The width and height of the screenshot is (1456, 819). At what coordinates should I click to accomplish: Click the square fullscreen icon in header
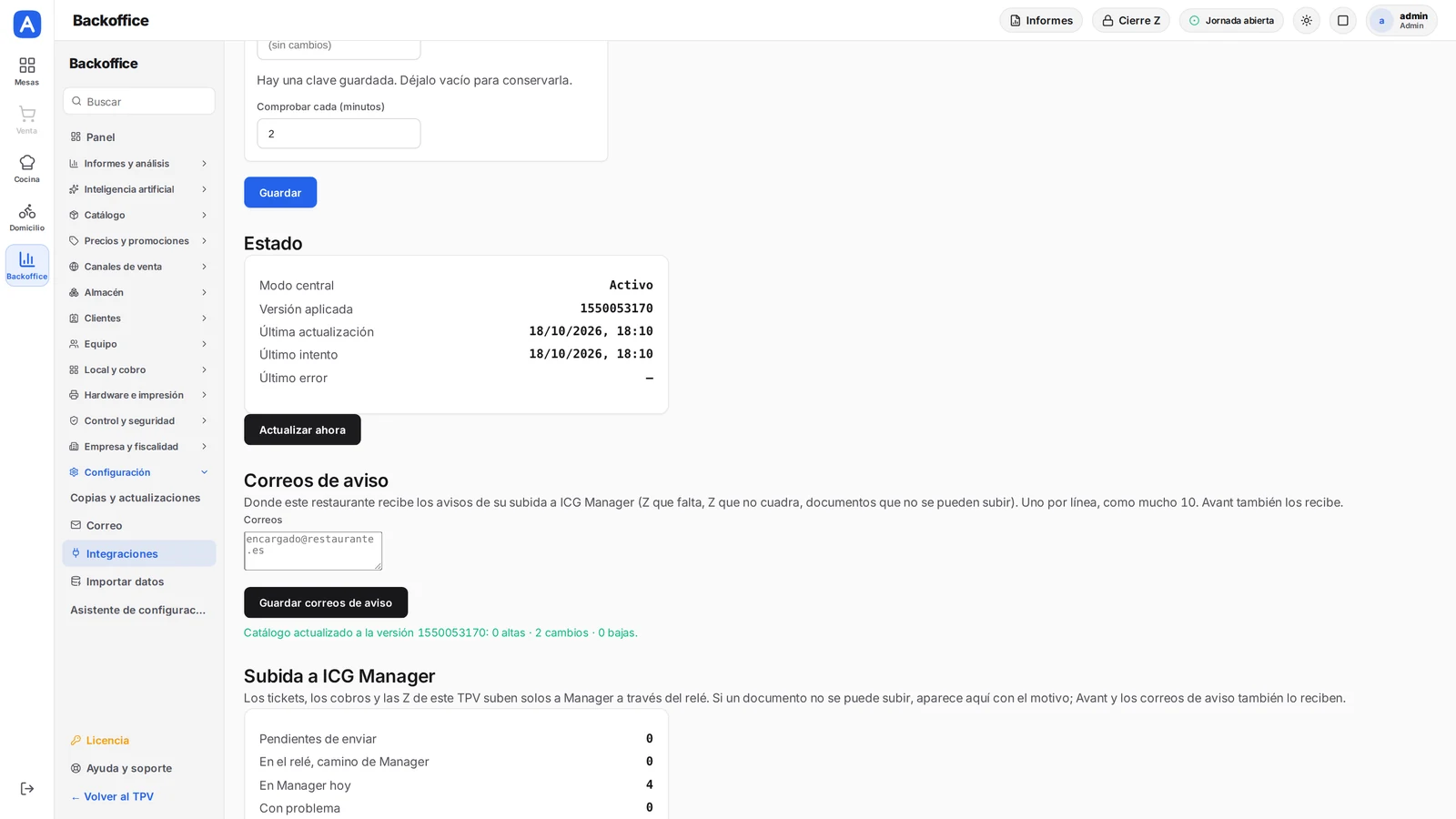[x=1343, y=20]
